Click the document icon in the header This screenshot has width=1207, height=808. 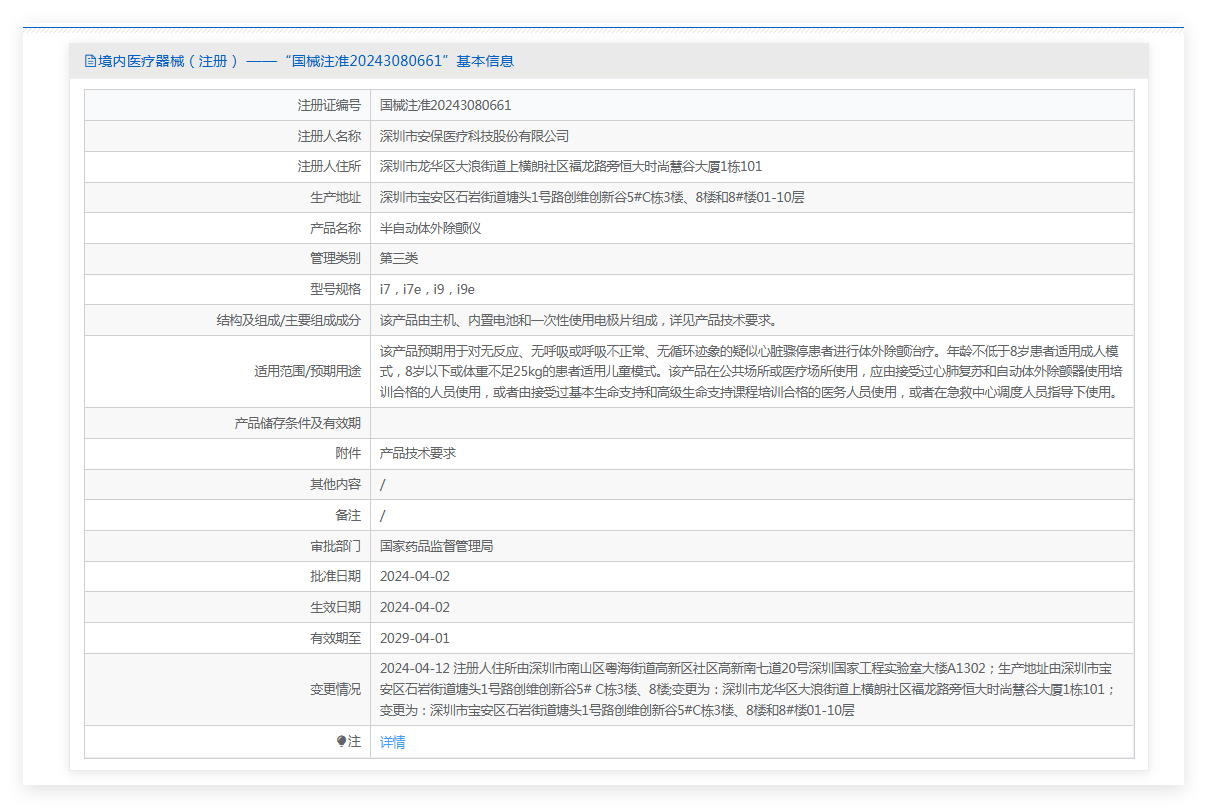click(90, 61)
